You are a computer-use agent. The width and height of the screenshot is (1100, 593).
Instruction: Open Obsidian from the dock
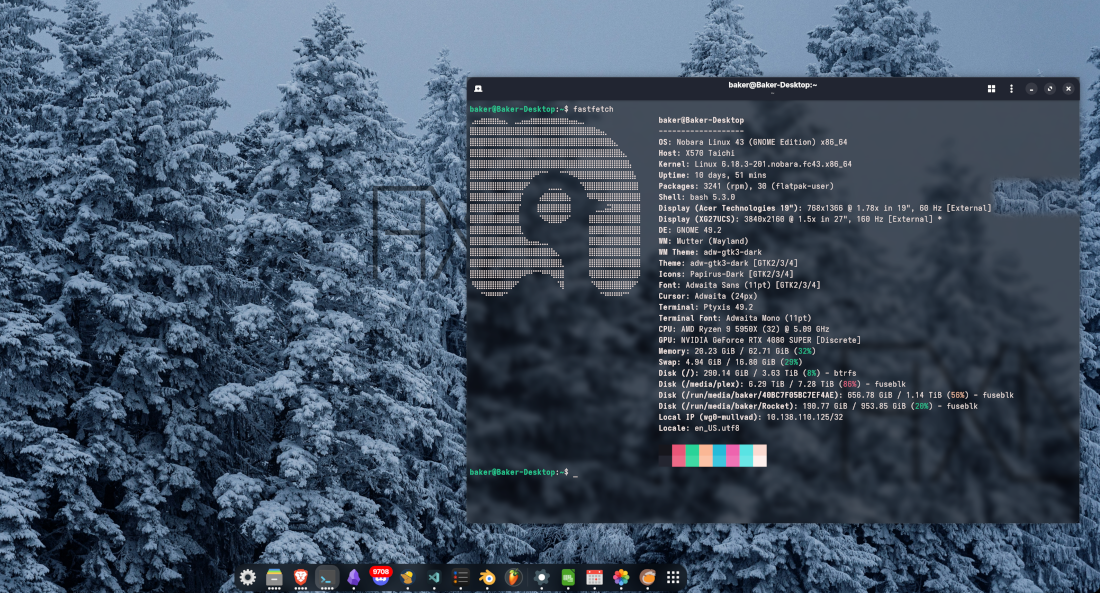[x=353, y=577]
